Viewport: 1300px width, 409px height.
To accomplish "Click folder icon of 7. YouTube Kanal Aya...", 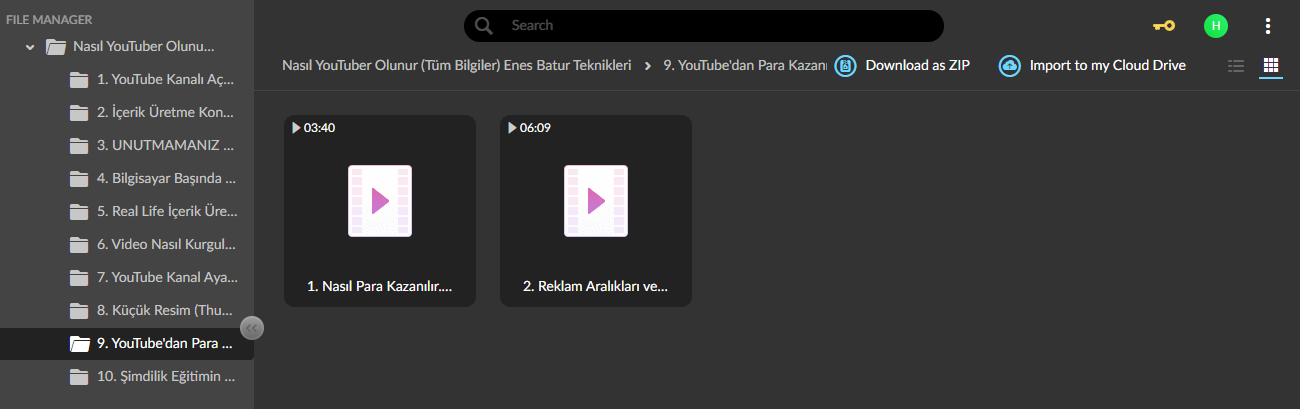I will tap(79, 278).
